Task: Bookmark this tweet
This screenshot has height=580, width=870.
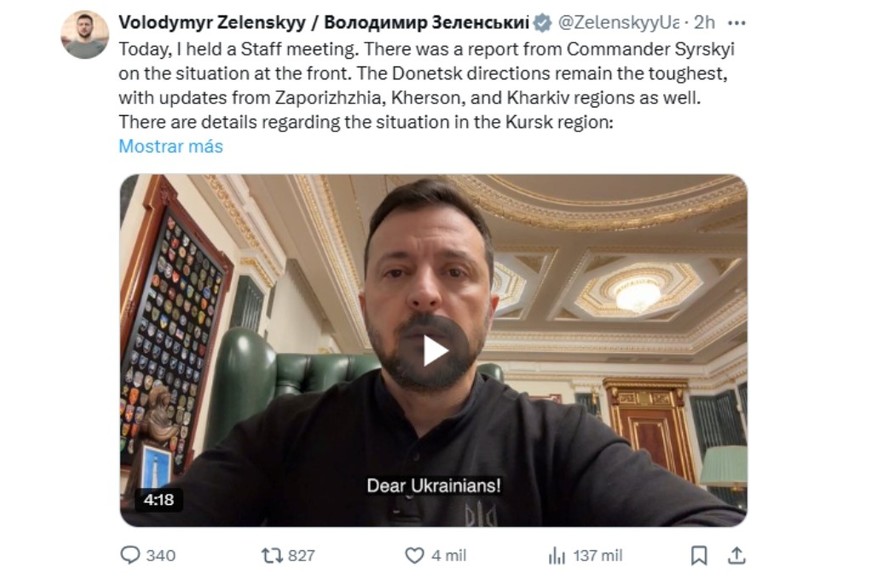Action: tap(699, 555)
